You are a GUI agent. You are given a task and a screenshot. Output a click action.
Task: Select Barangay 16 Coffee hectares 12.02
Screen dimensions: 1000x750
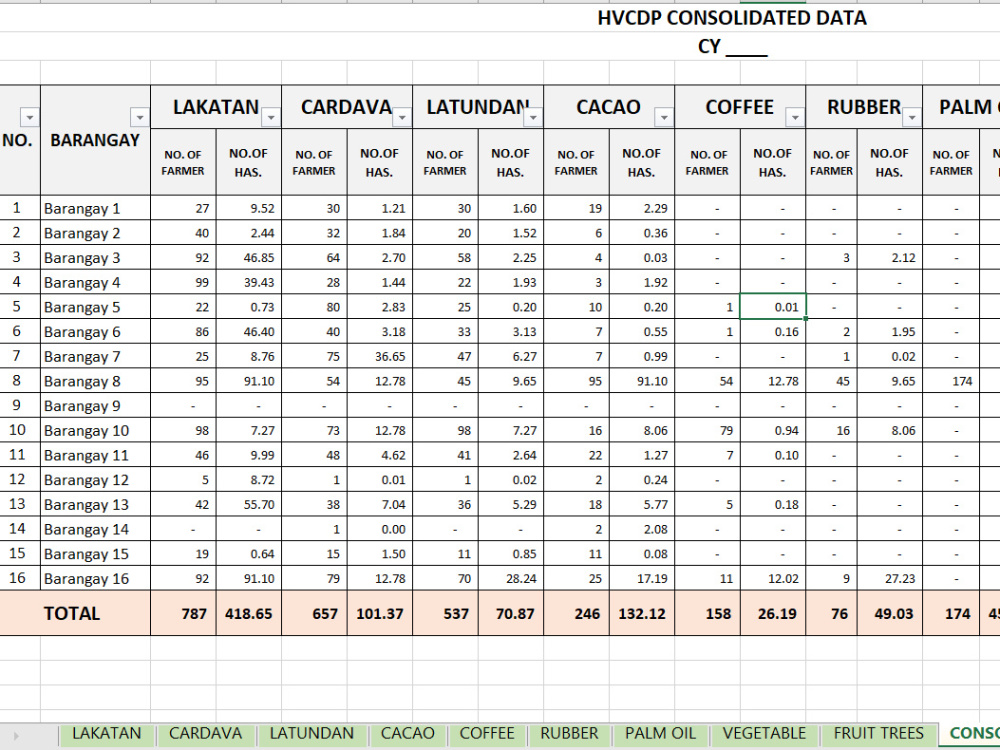773,578
